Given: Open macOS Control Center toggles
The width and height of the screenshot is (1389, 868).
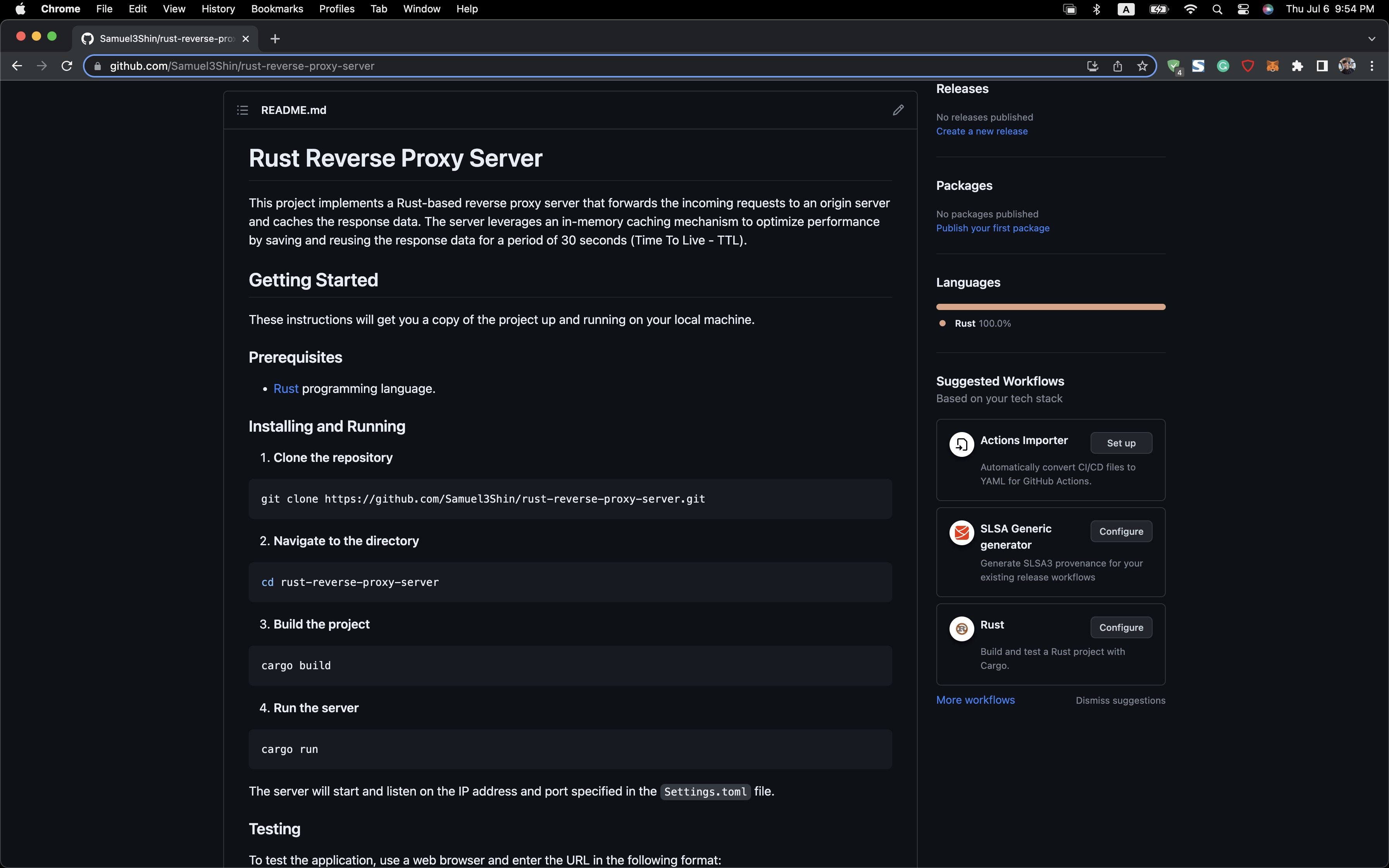Looking at the screenshot, I should pos(1243,9).
